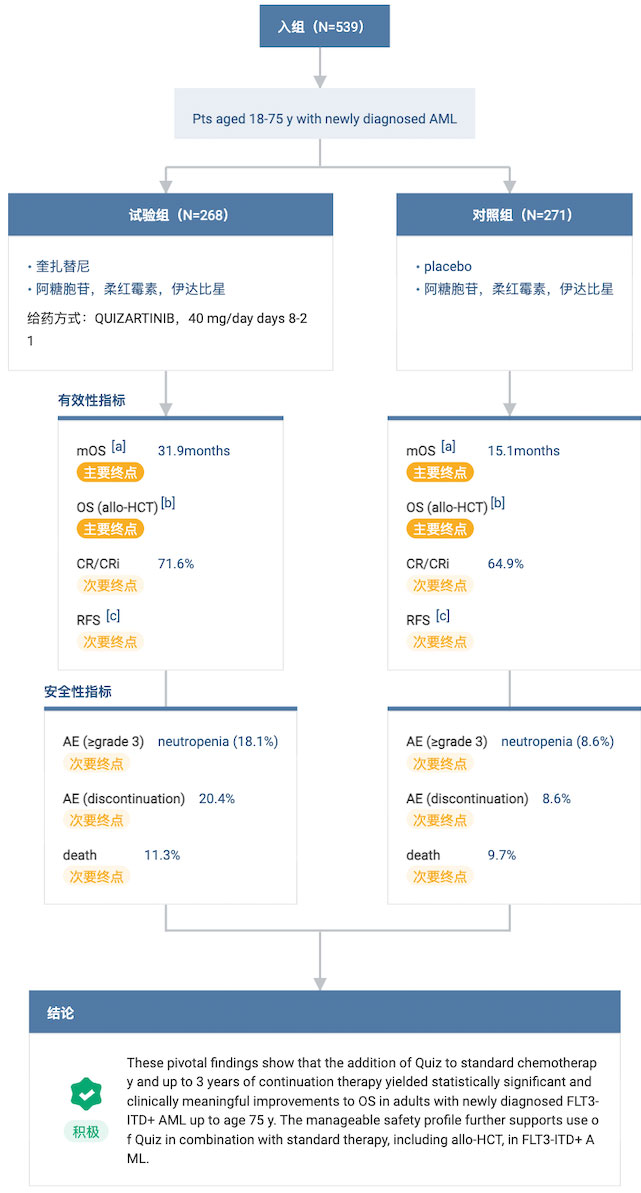Open footnote [a] beside mOS in trial group
The width and height of the screenshot is (641, 1193).
tap(119, 446)
